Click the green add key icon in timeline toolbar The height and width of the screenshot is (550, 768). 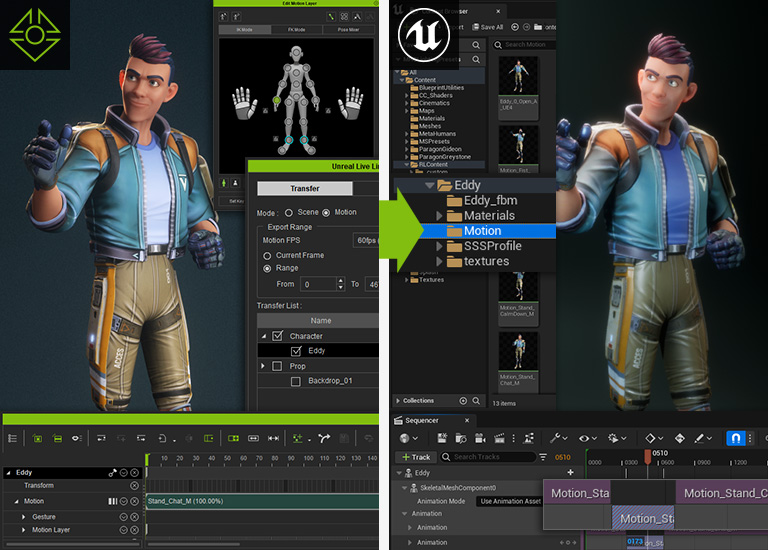coord(298,438)
